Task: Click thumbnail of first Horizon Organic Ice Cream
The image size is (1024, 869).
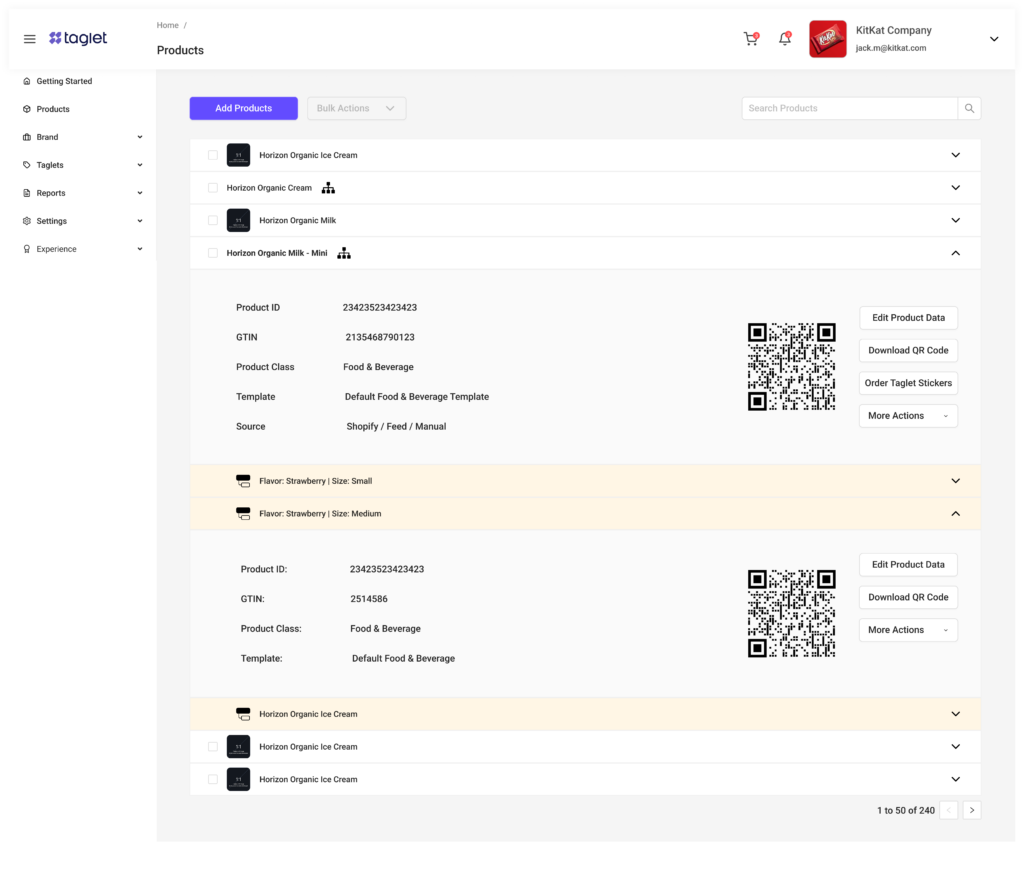Action: point(238,155)
